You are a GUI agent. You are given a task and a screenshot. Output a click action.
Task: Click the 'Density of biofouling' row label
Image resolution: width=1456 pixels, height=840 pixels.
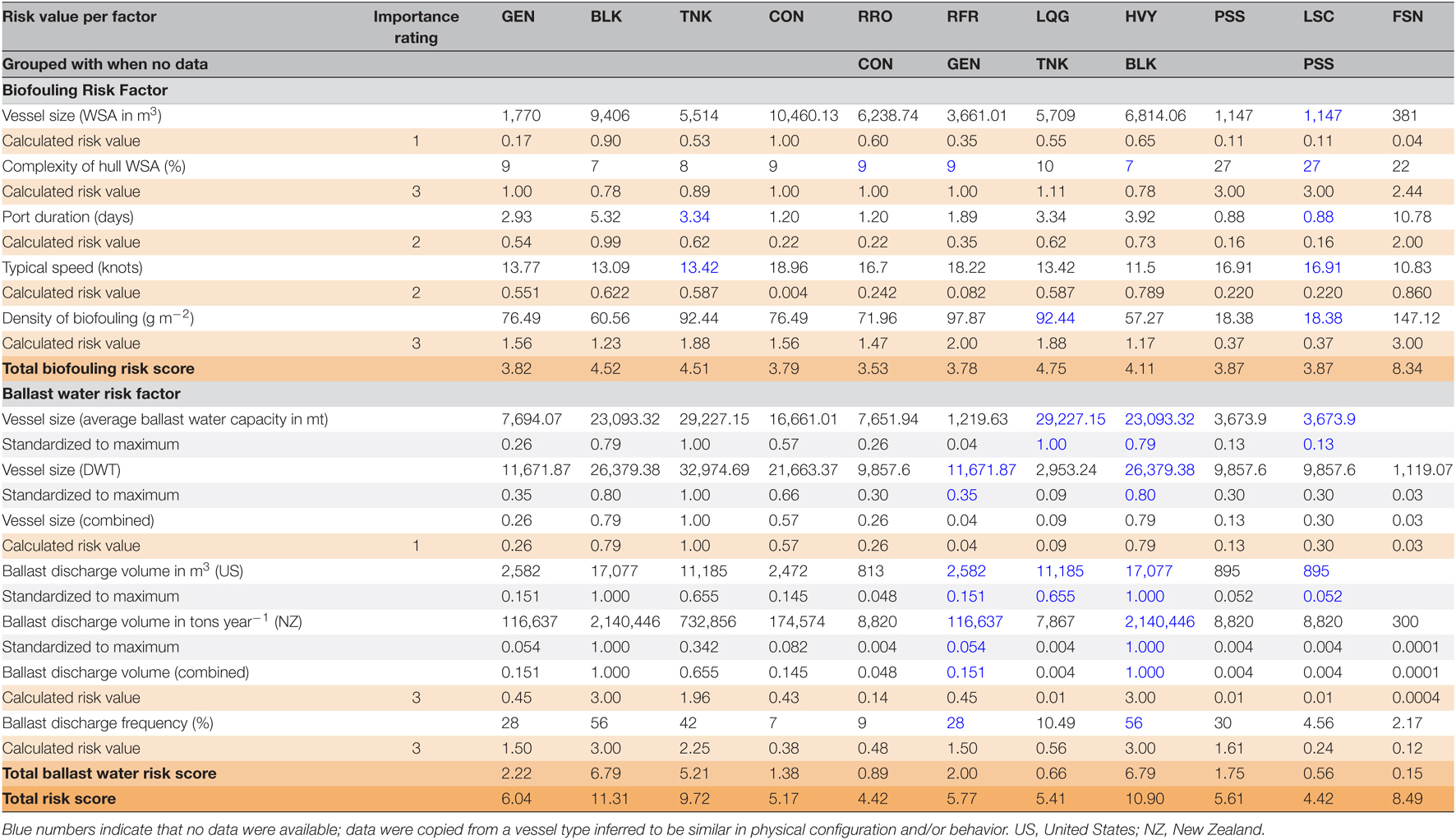tap(99, 318)
